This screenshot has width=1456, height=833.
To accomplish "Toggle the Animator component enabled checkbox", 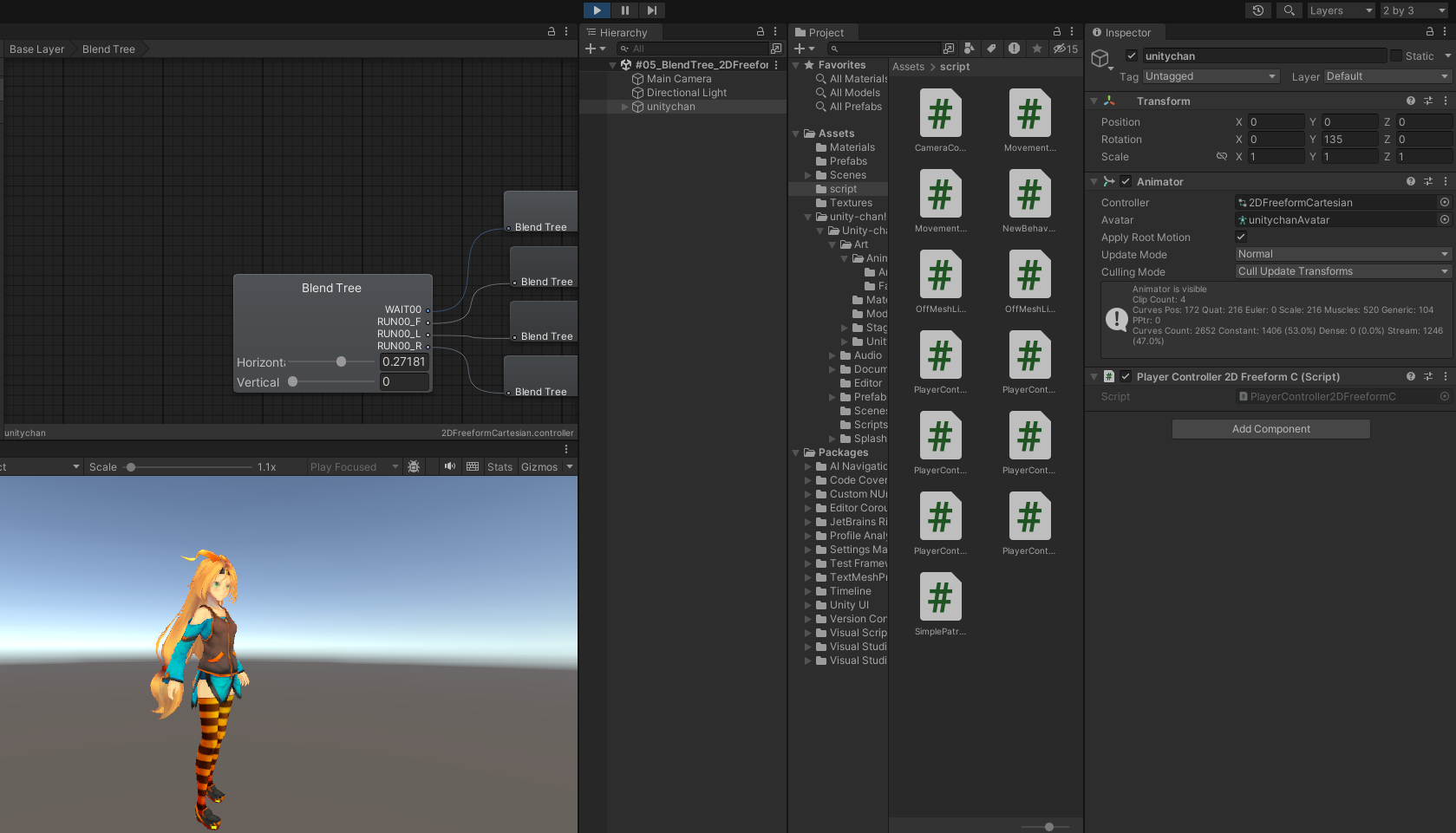I will point(1126,182).
